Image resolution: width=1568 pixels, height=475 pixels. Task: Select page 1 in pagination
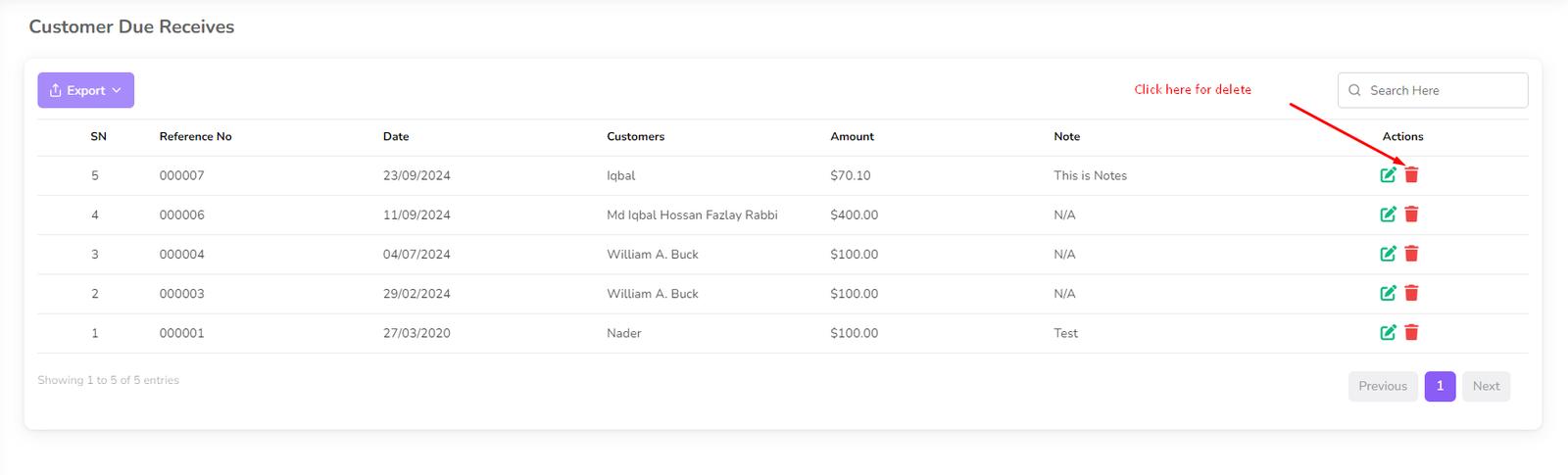tap(1440, 386)
